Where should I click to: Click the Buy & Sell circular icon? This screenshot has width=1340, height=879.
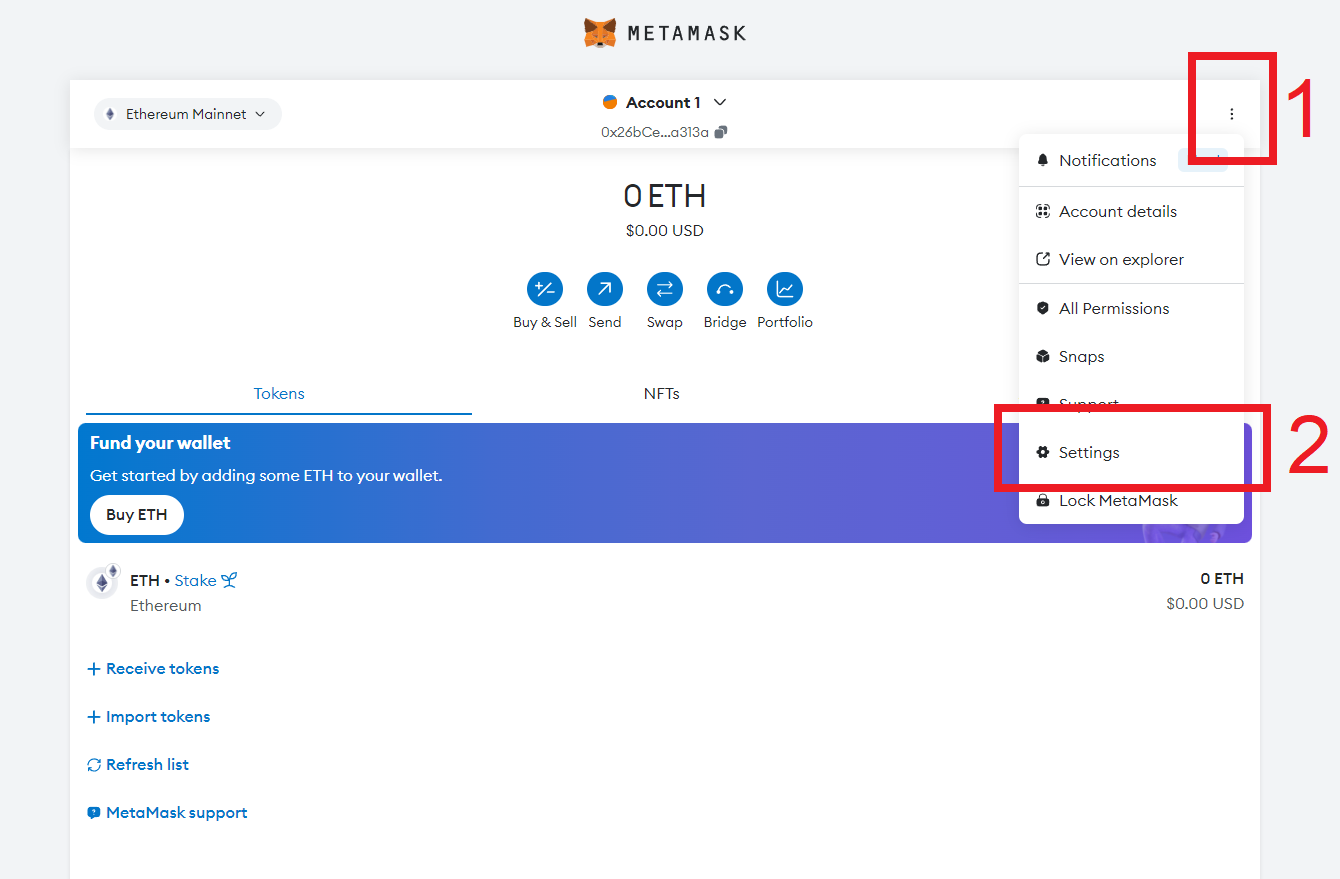point(545,290)
